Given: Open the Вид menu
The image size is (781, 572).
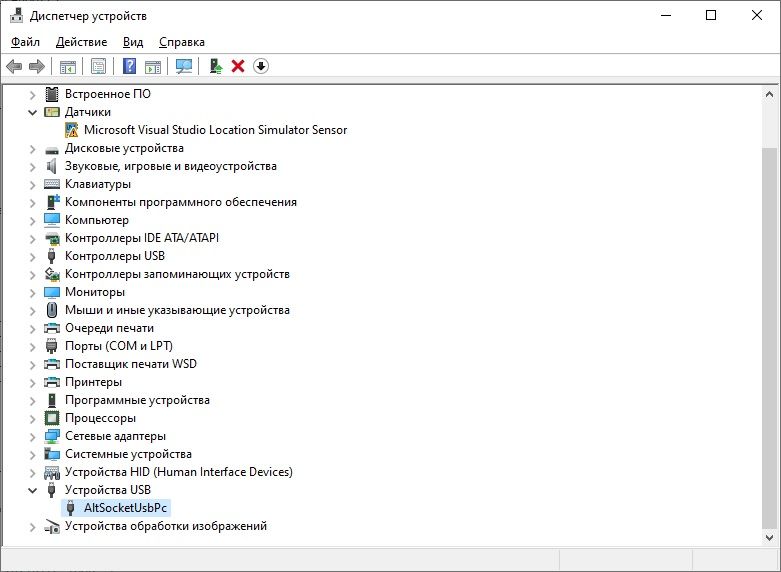Looking at the screenshot, I should coord(133,42).
